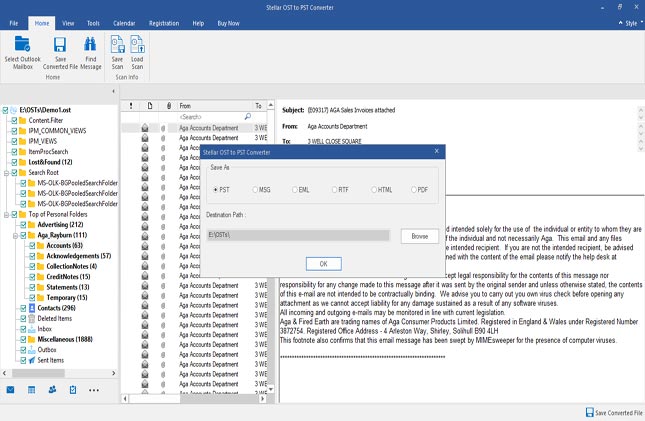
Task: Sort by the From column header
Action: [x=214, y=106]
